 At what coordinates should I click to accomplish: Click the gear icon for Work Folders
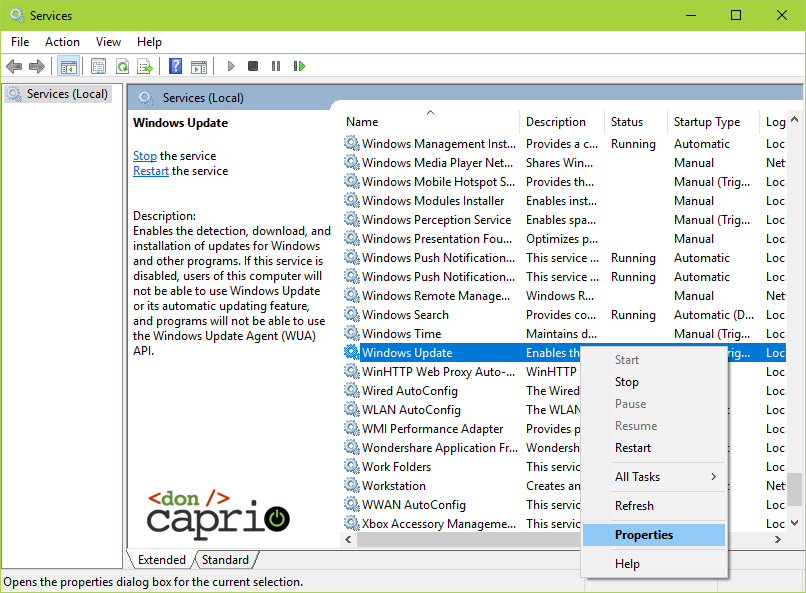(352, 466)
